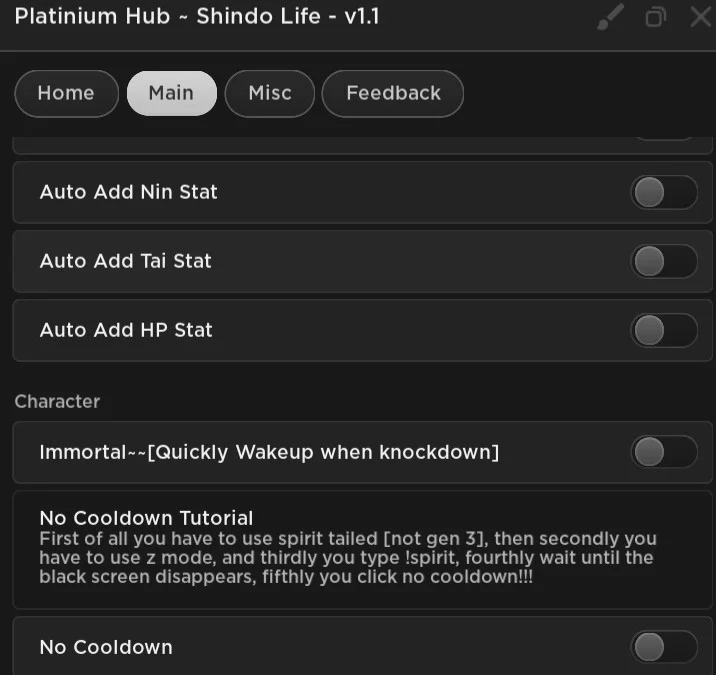Click the Auto Add HP Stat label

pos(126,330)
